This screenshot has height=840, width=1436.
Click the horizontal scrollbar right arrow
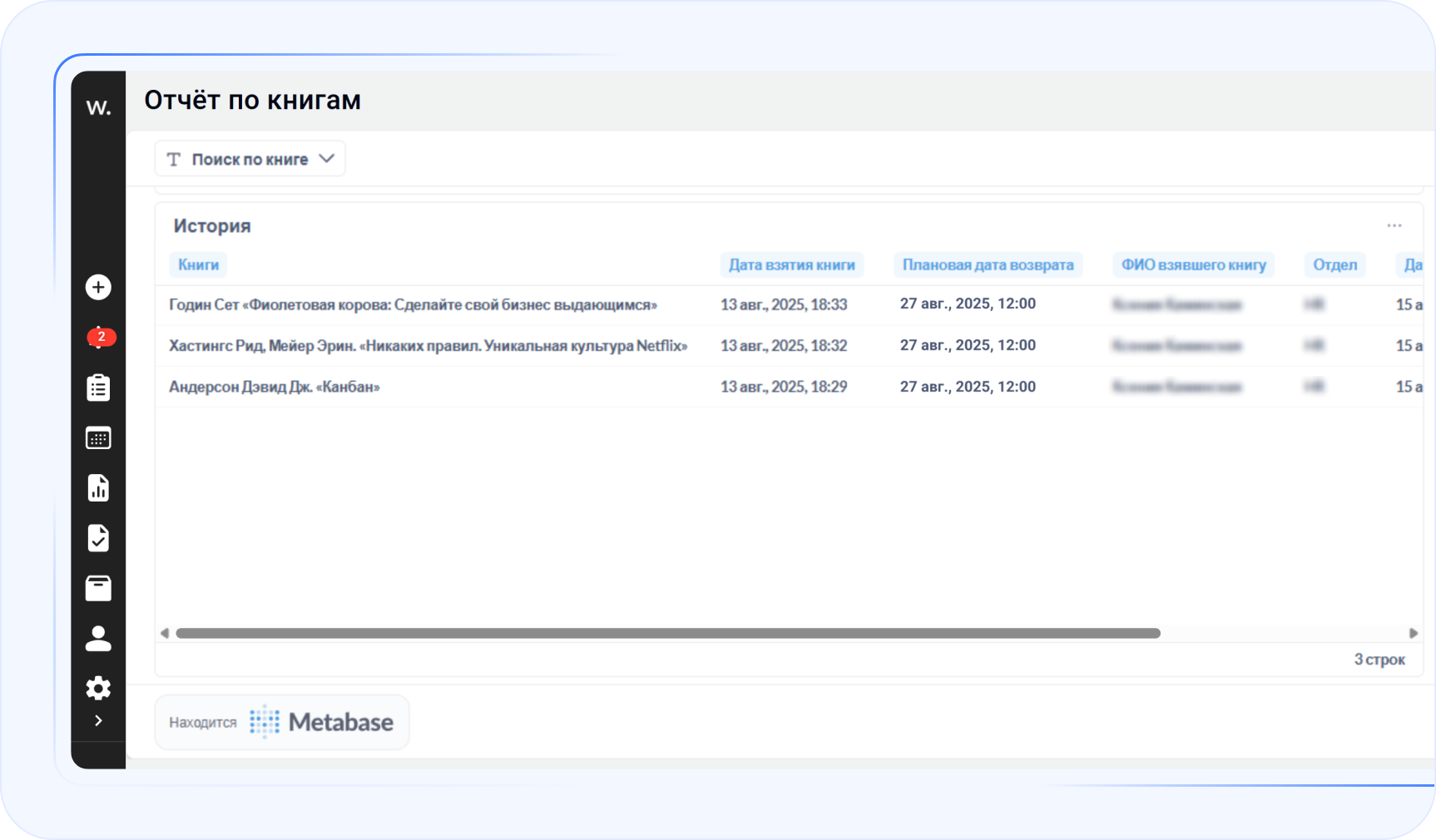(x=1413, y=633)
